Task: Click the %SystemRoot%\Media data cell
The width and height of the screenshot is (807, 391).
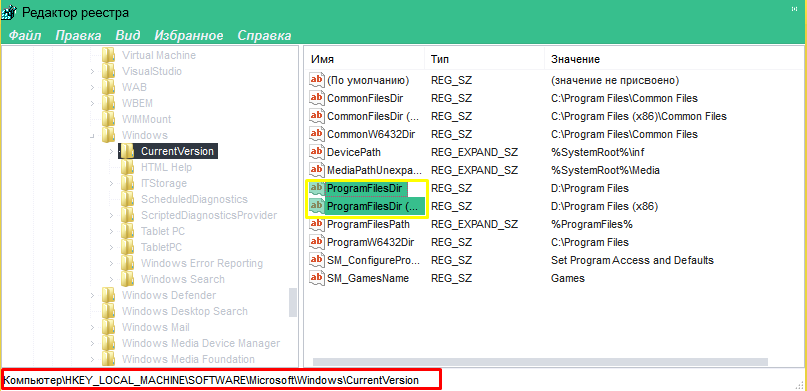Action: 605,170
